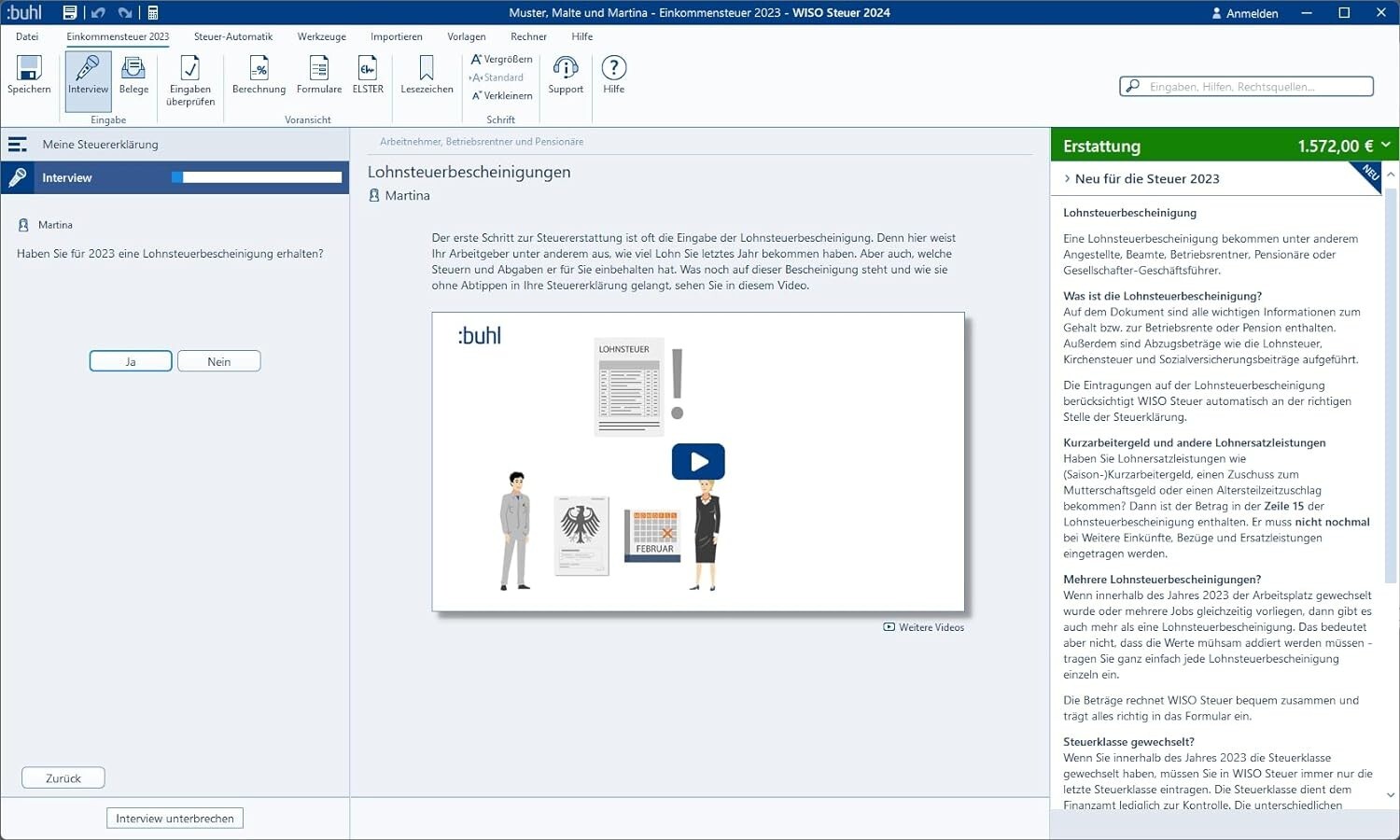Image resolution: width=1400 pixels, height=840 pixels.
Task: Click 'Kurzarbeitergeld und andere Lohnersatzleistungen' heading
Action: point(1194,442)
